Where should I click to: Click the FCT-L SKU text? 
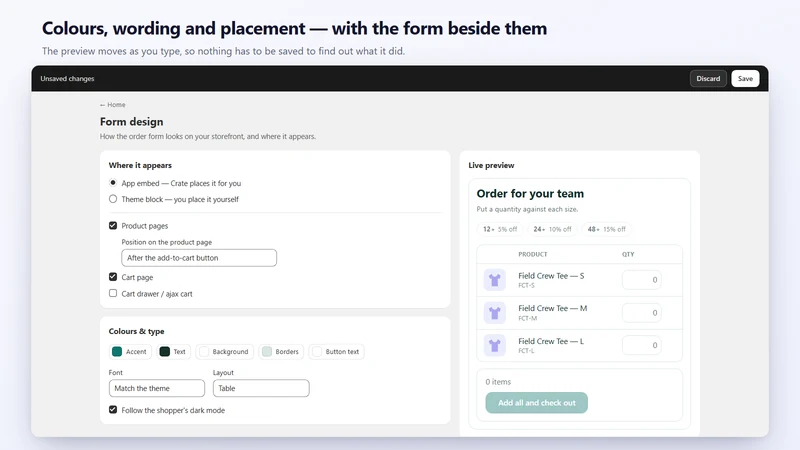click(x=527, y=351)
